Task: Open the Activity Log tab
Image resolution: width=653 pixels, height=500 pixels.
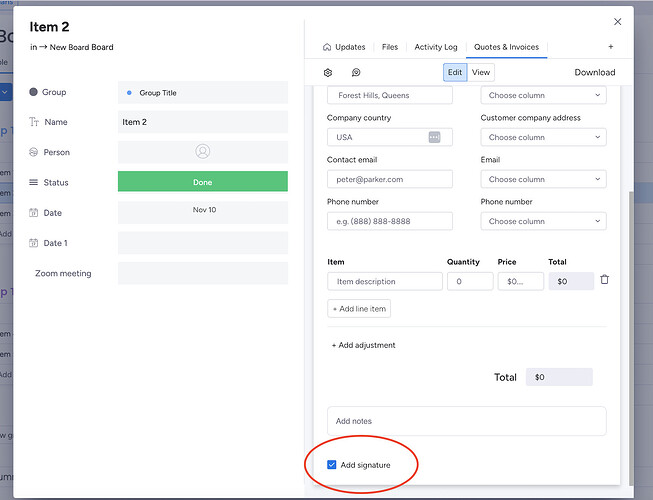Action: 436,47
